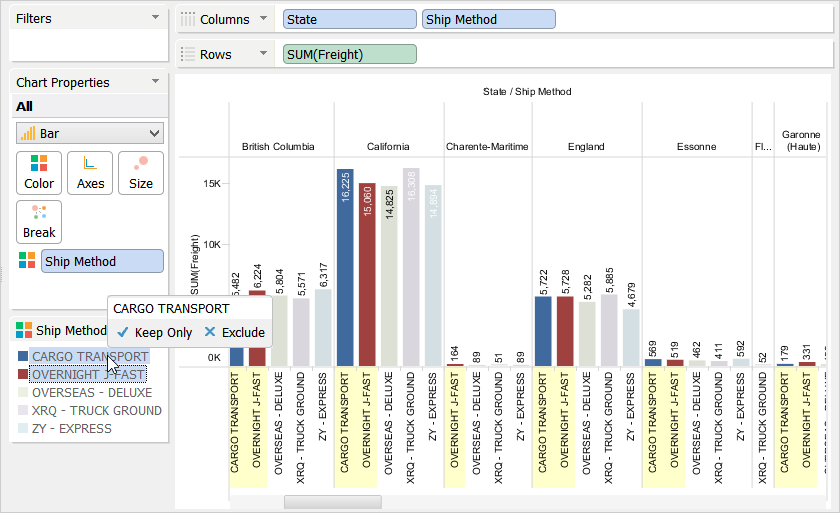Screen dimensions: 840x513
Task: Click the Color mark card icon
Action: [39, 172]
